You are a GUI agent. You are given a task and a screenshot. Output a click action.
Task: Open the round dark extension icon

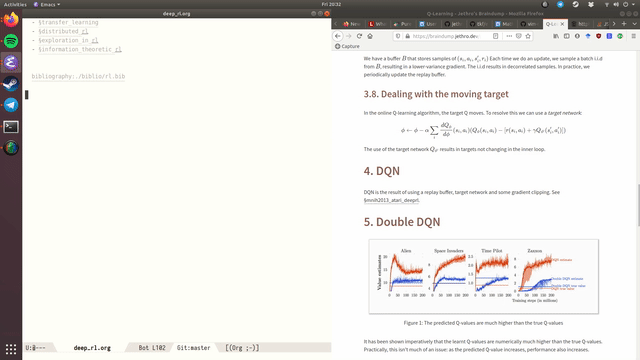click(x=577, y=36)
